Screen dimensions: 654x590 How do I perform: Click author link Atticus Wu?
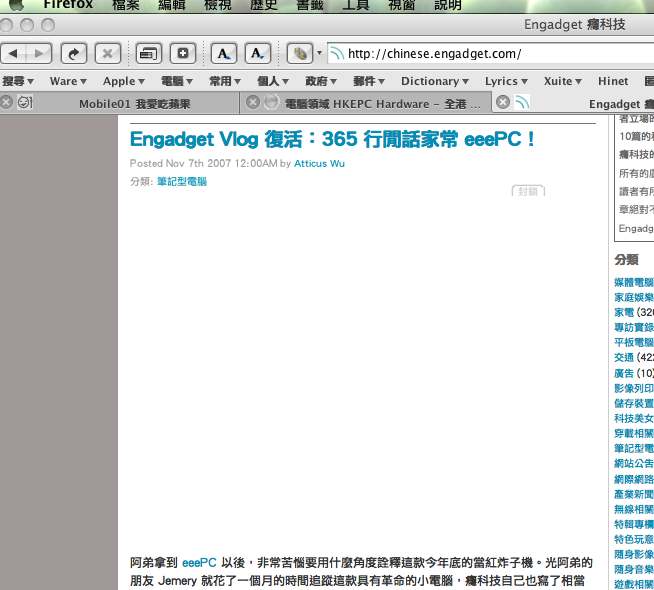tap(319, 163)
